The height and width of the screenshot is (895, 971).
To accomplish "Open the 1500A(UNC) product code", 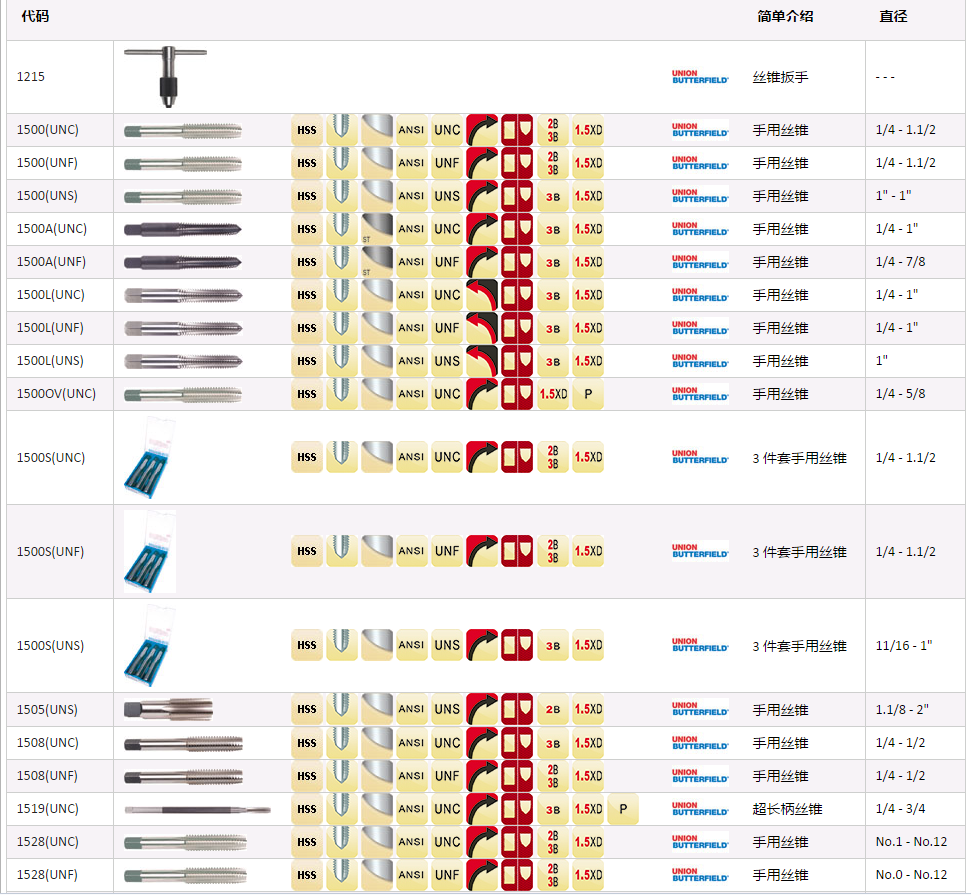I will 52,229.
